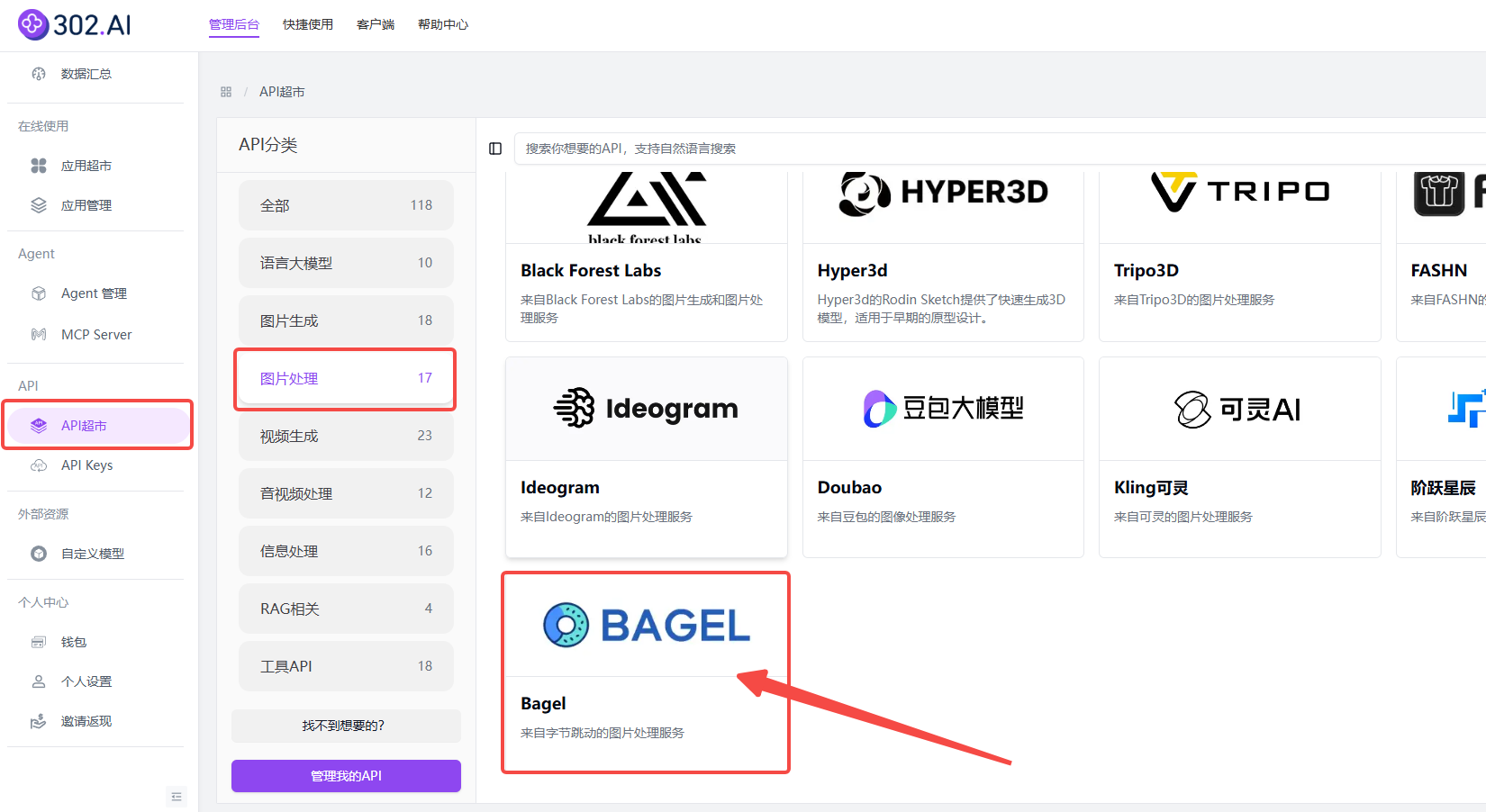
Task: Open 邀请返现 sidebar link
Action: 86,721
